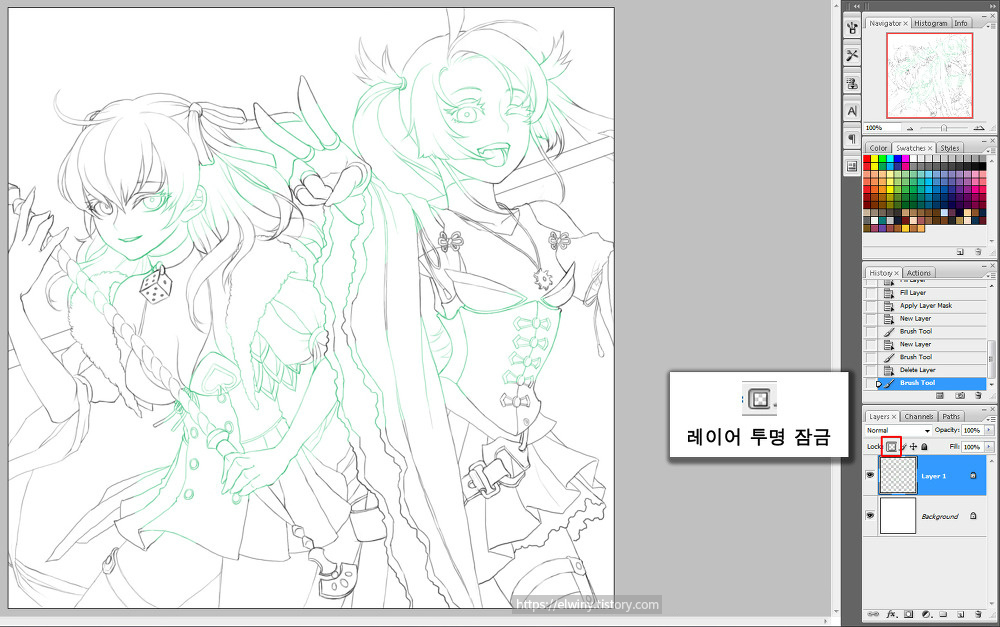Viewport: 1000px width, 627px height.
Task: Select the Layer 1 name
Action: tap(934, 476)
